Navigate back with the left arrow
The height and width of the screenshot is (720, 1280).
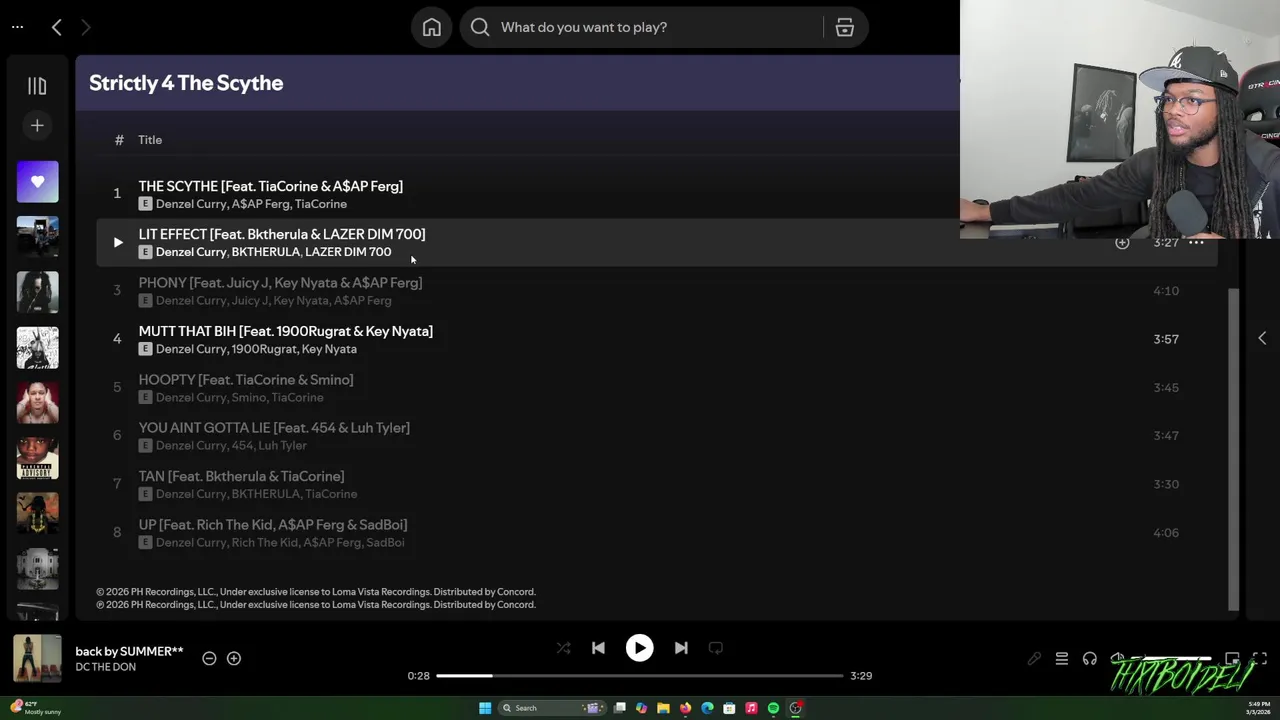[57, 27]
